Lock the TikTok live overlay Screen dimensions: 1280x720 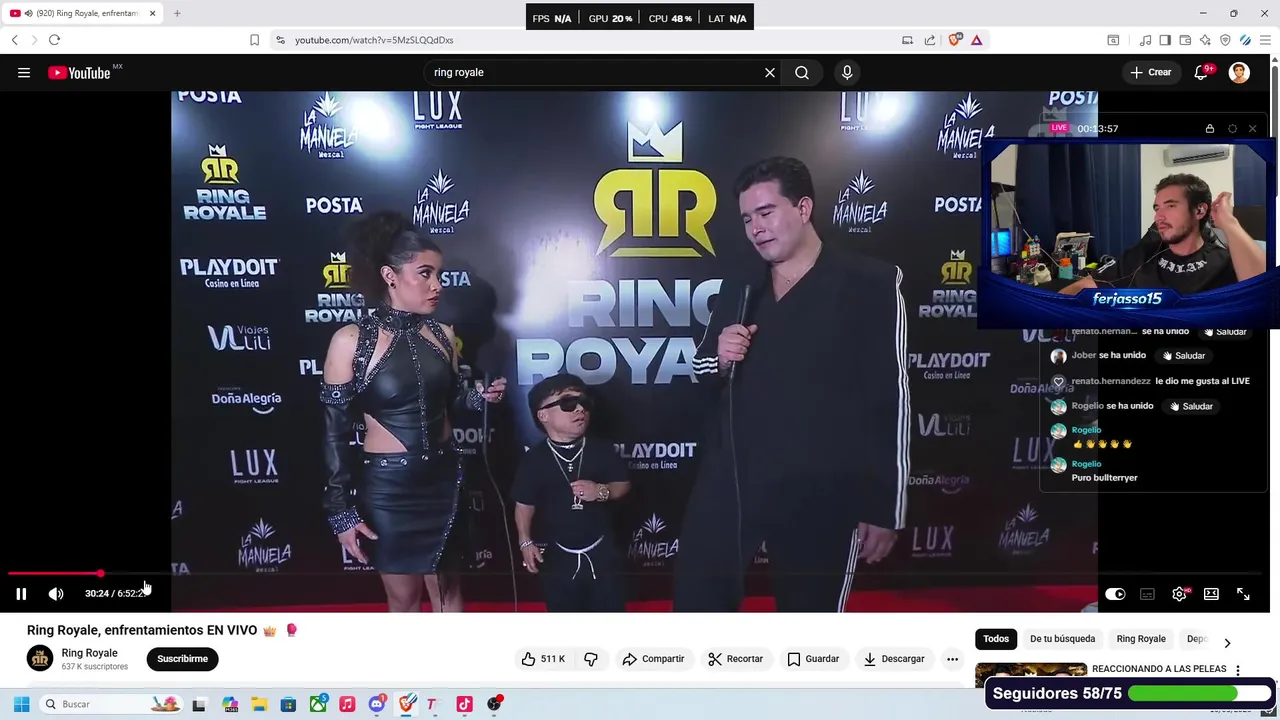[1210, 128]
